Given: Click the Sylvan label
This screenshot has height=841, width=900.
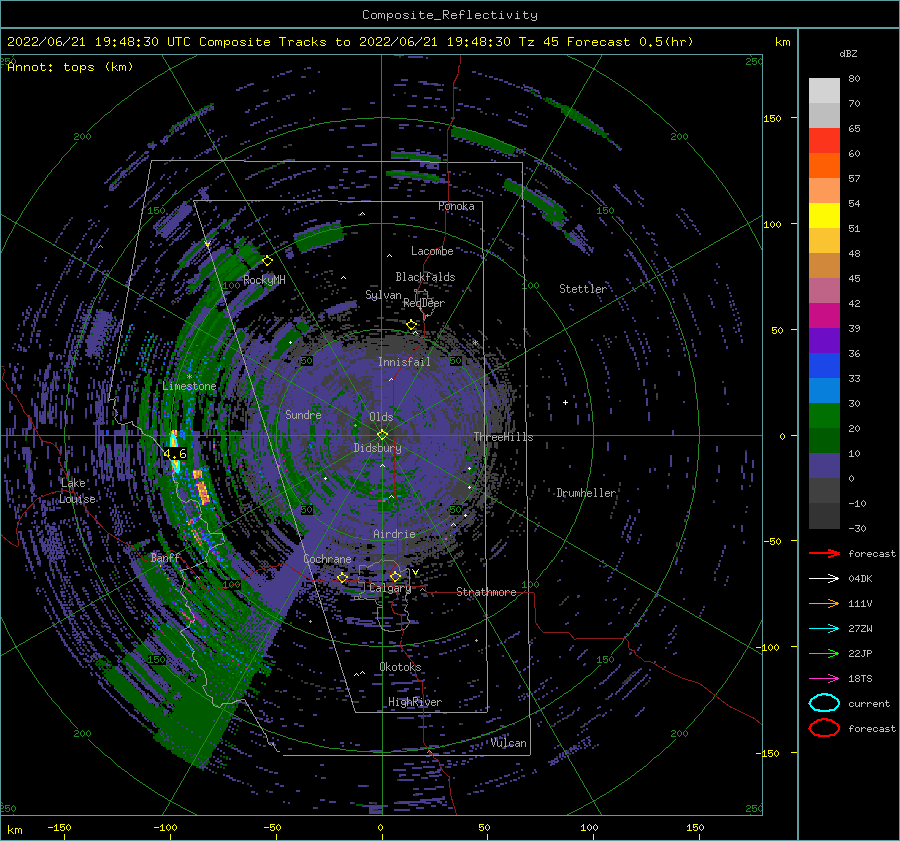Looking at the screenshot, I should [383, 295].
